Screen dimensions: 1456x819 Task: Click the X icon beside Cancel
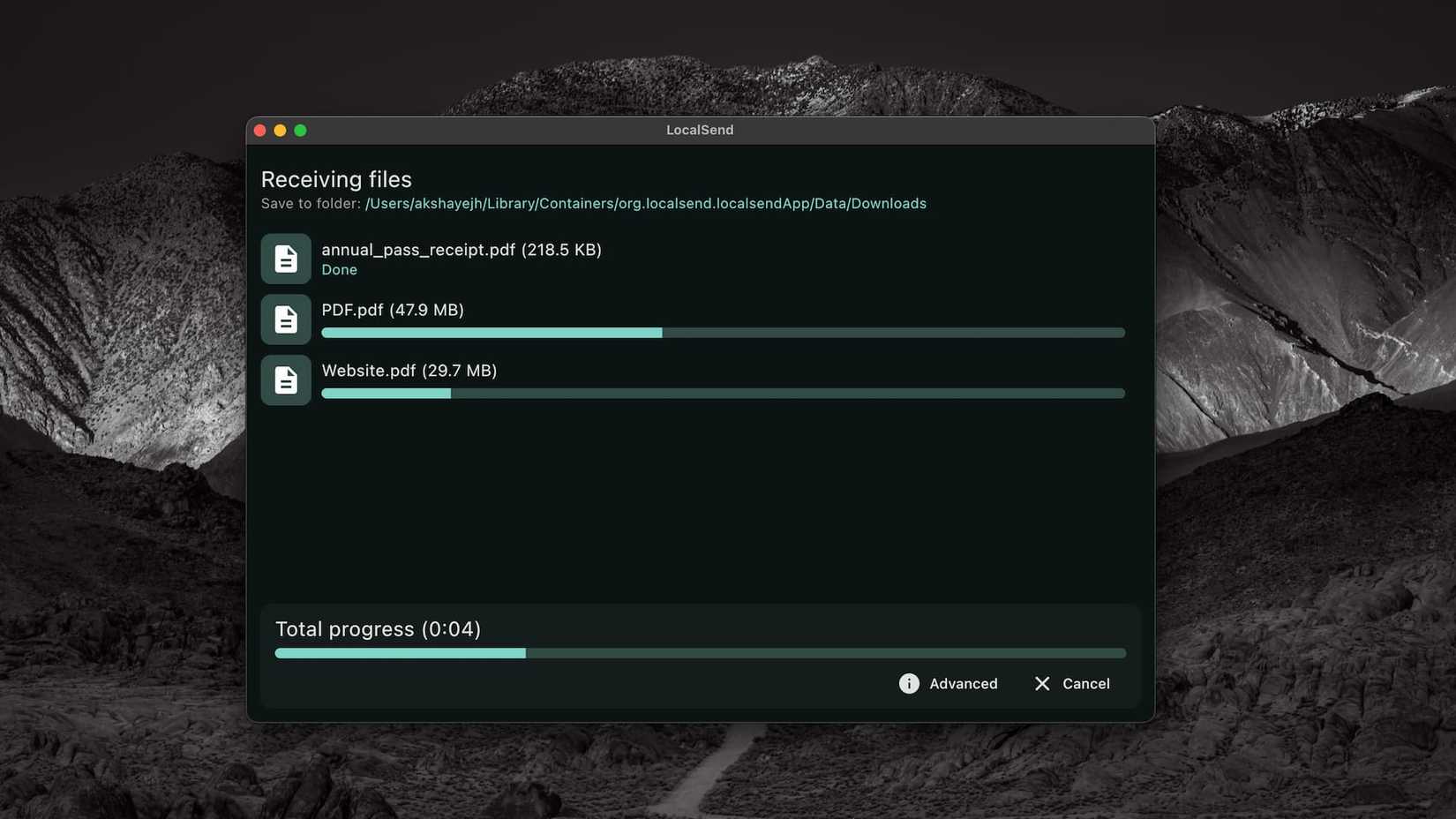1041,683
